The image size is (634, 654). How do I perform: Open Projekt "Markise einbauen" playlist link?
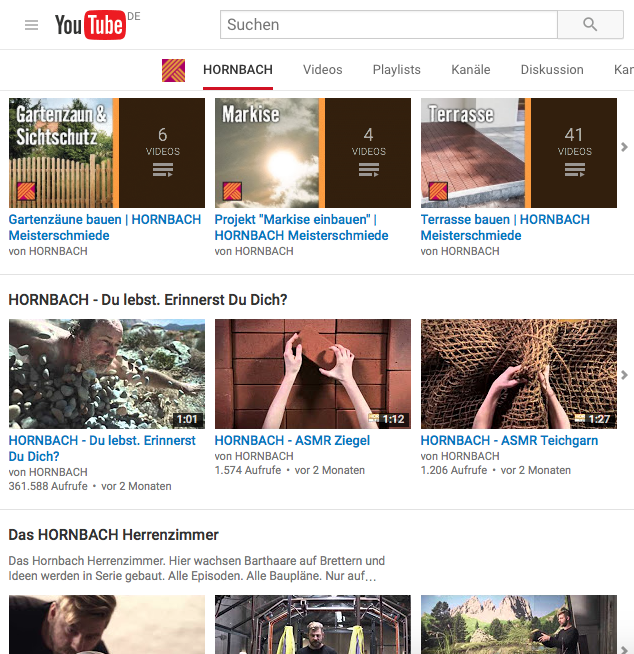pos(301,227)
